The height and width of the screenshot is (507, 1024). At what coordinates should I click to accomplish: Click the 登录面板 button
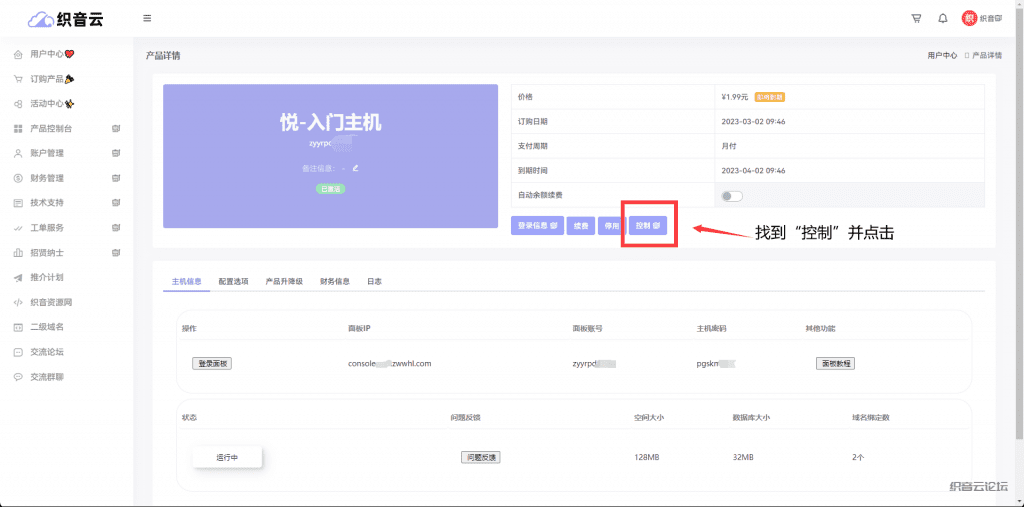click(212, 363)
